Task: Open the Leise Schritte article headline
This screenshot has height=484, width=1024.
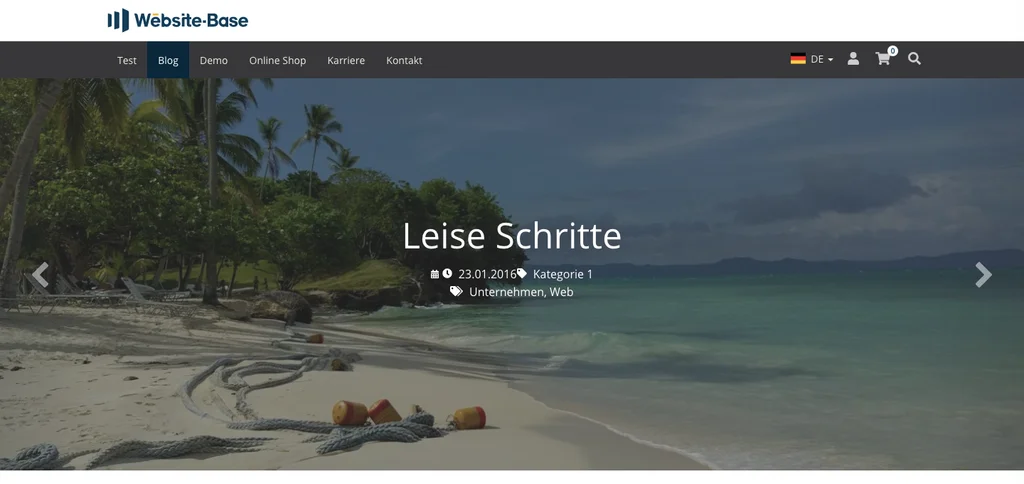Action: click(x=511, y=236)
